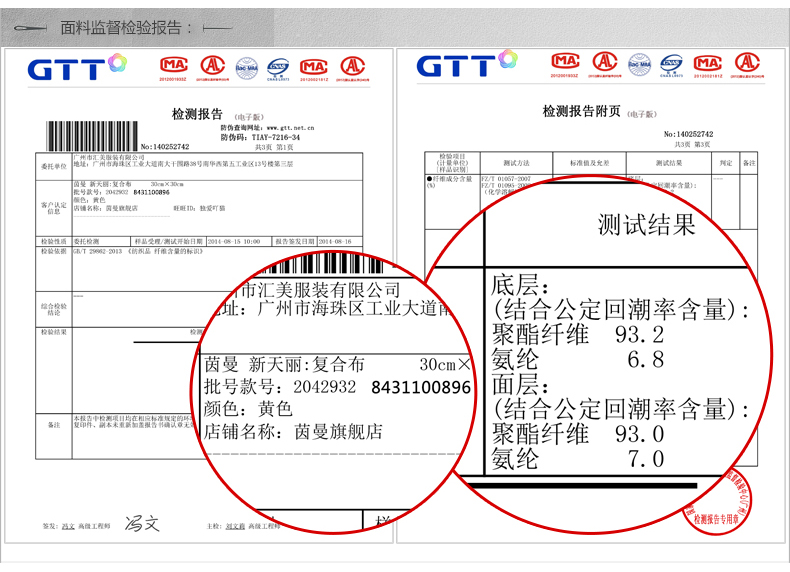Viewport: 790px width, 572px height.
Task: Click No:140252742 on the 检测报告附页 page
Action: coord(688,134)
